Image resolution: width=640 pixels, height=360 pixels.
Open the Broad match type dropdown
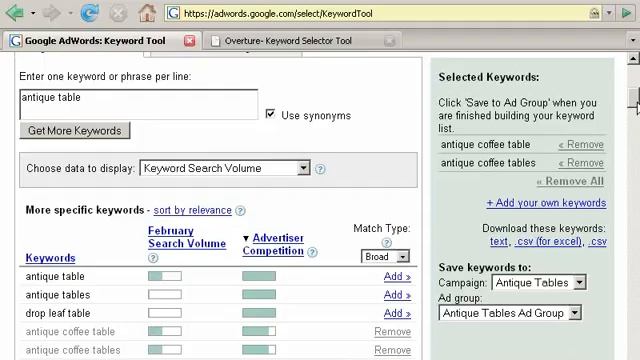(x=385, y=256)
